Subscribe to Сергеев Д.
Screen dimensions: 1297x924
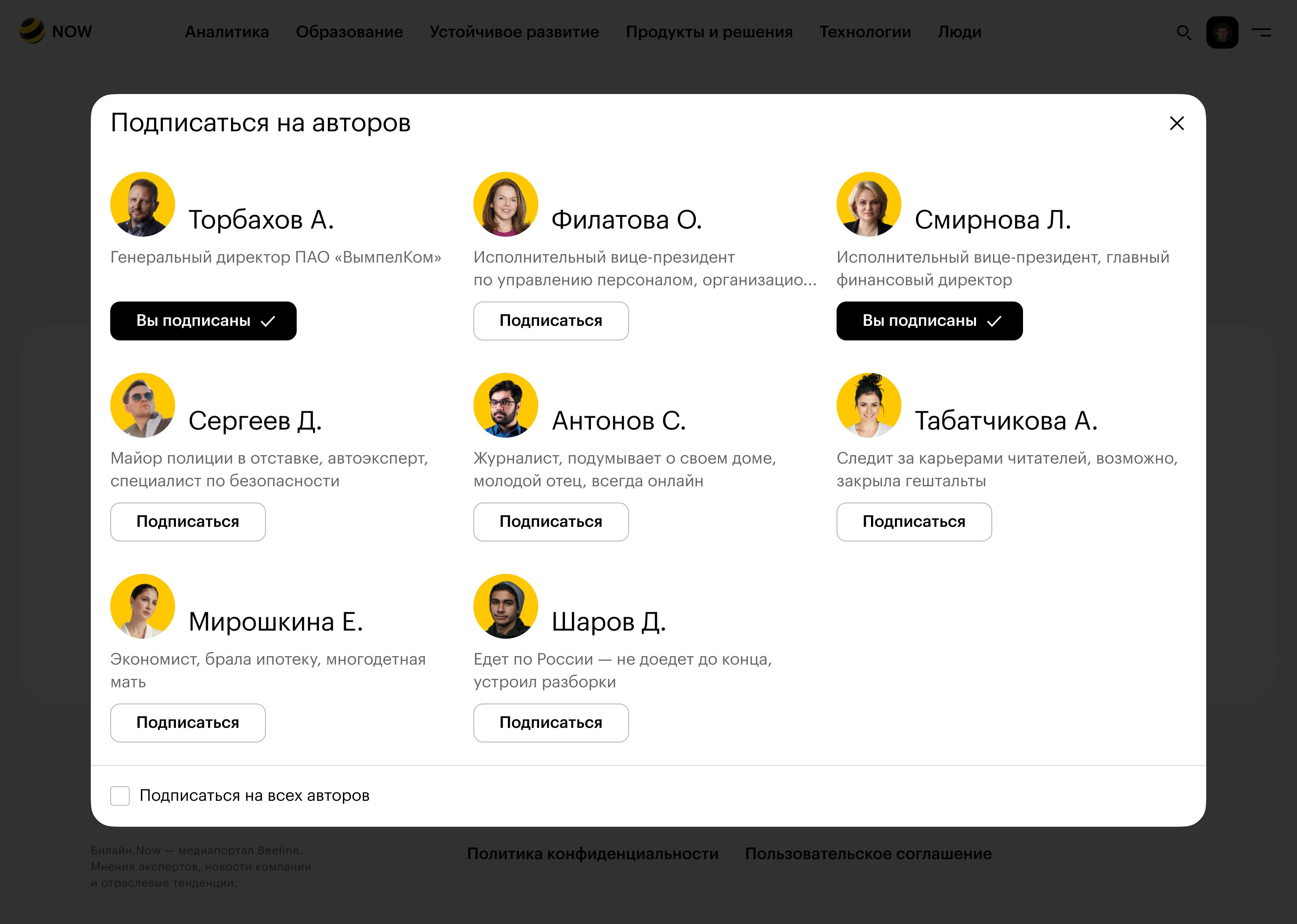pos(188,522)
